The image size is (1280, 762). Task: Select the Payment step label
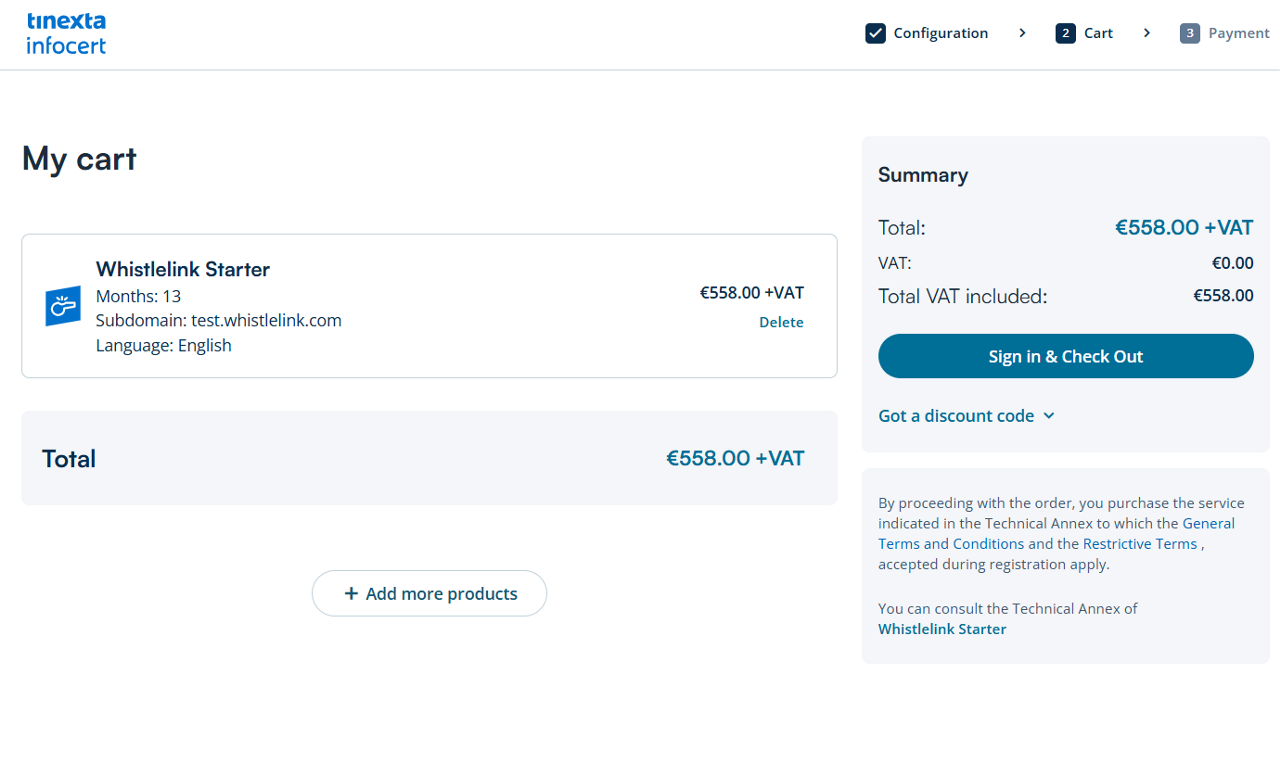click(1238, 33)
